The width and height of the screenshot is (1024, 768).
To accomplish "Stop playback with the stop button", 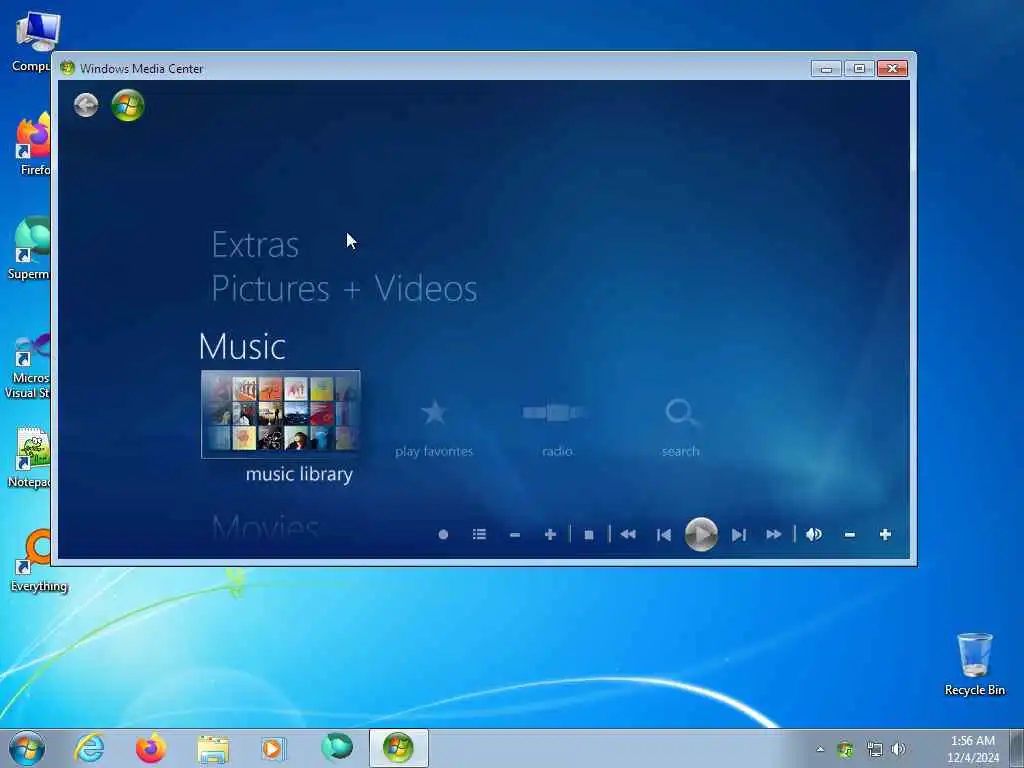I will [x=588, y=535].
